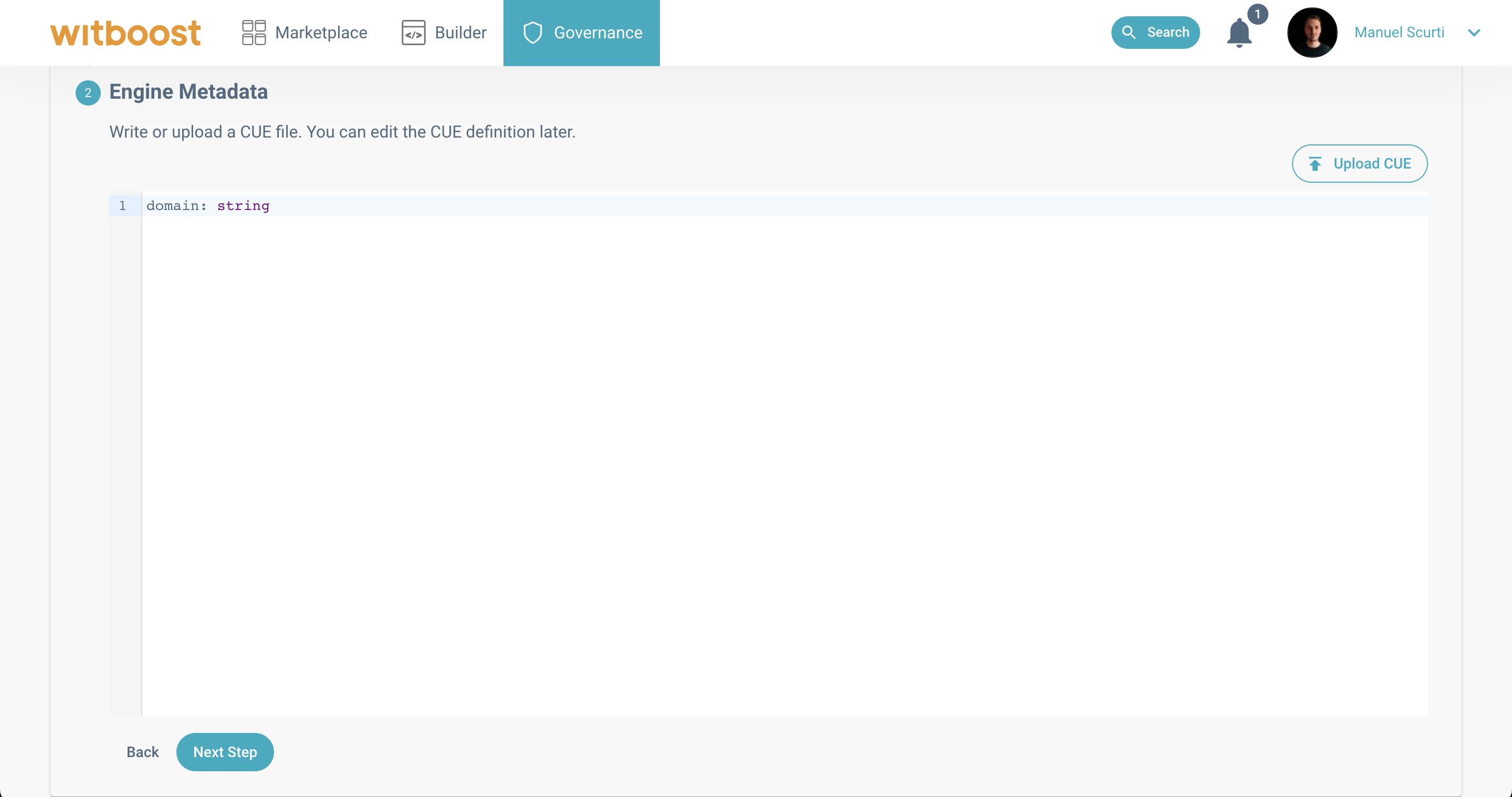Expand the user menu chevron

tap(1474, 33)
